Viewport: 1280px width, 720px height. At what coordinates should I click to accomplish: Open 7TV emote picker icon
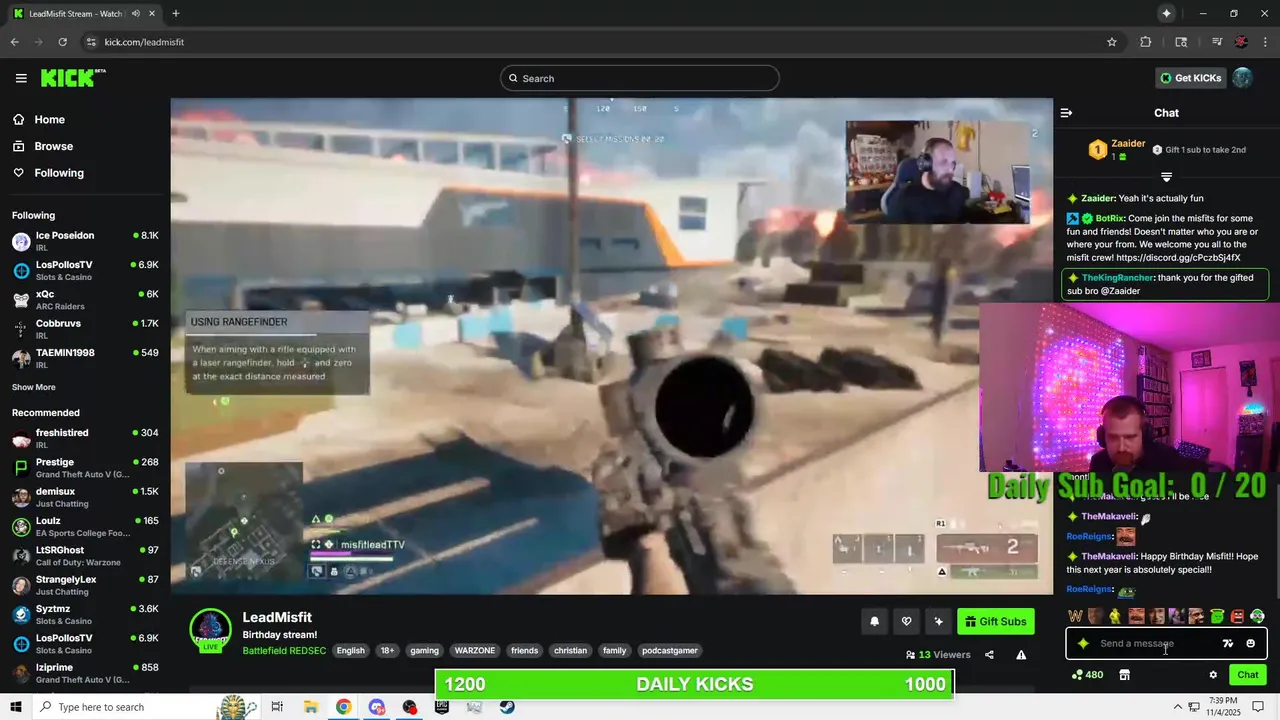pos(1228,644)
